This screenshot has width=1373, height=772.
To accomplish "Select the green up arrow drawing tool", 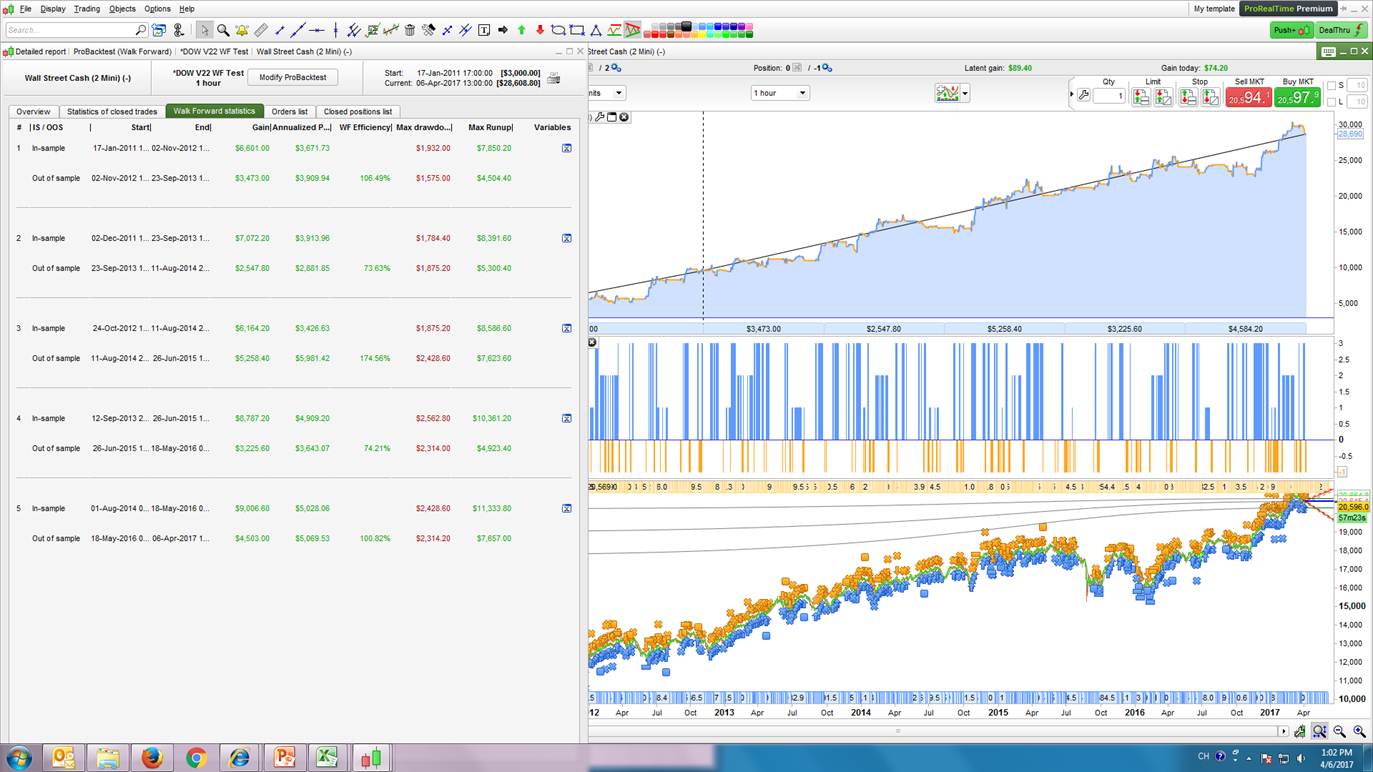I will point(521,30).
